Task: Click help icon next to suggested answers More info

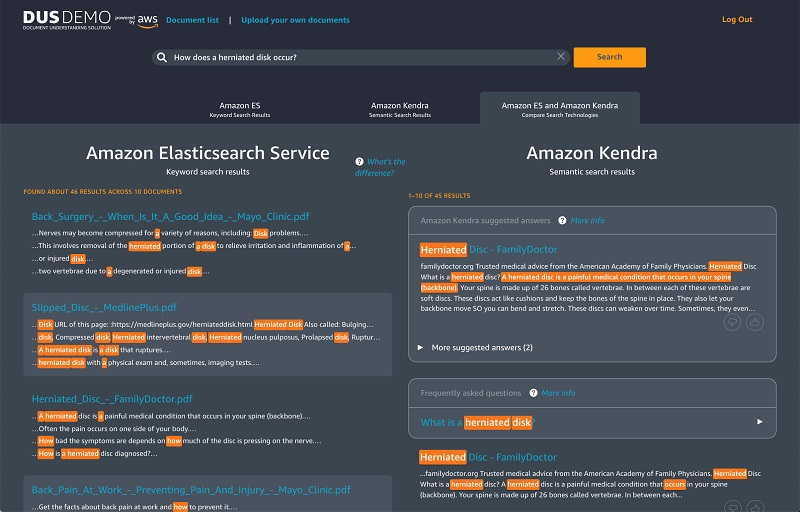Action: click(x=562, y=220)
